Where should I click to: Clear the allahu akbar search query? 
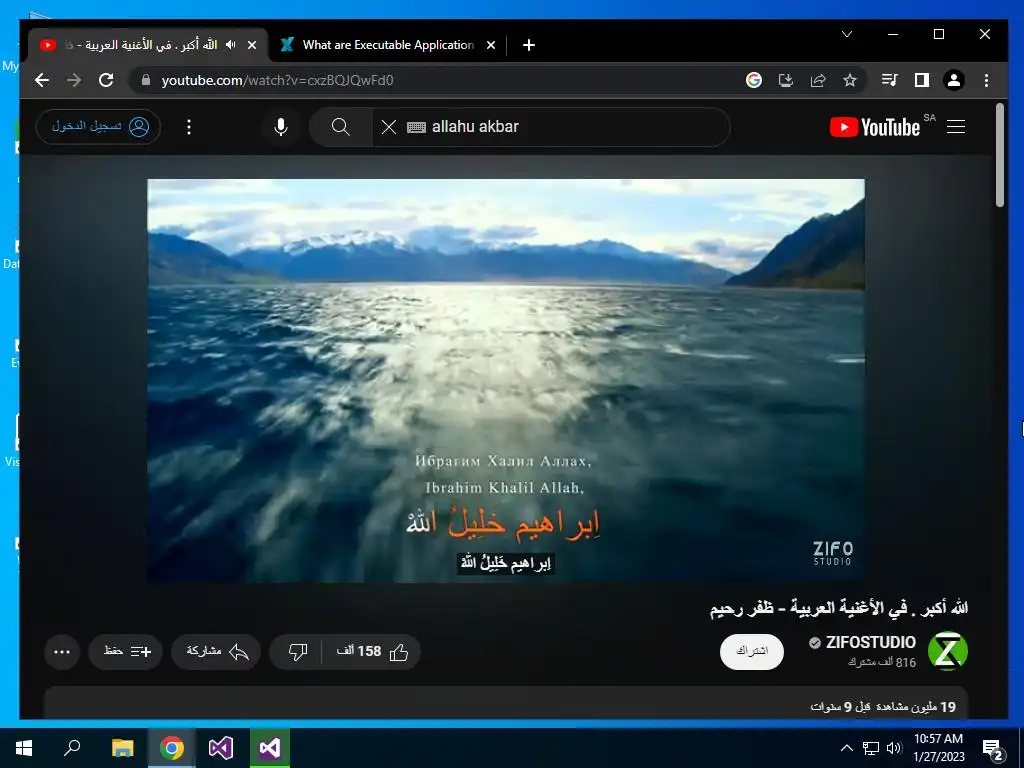389,127
